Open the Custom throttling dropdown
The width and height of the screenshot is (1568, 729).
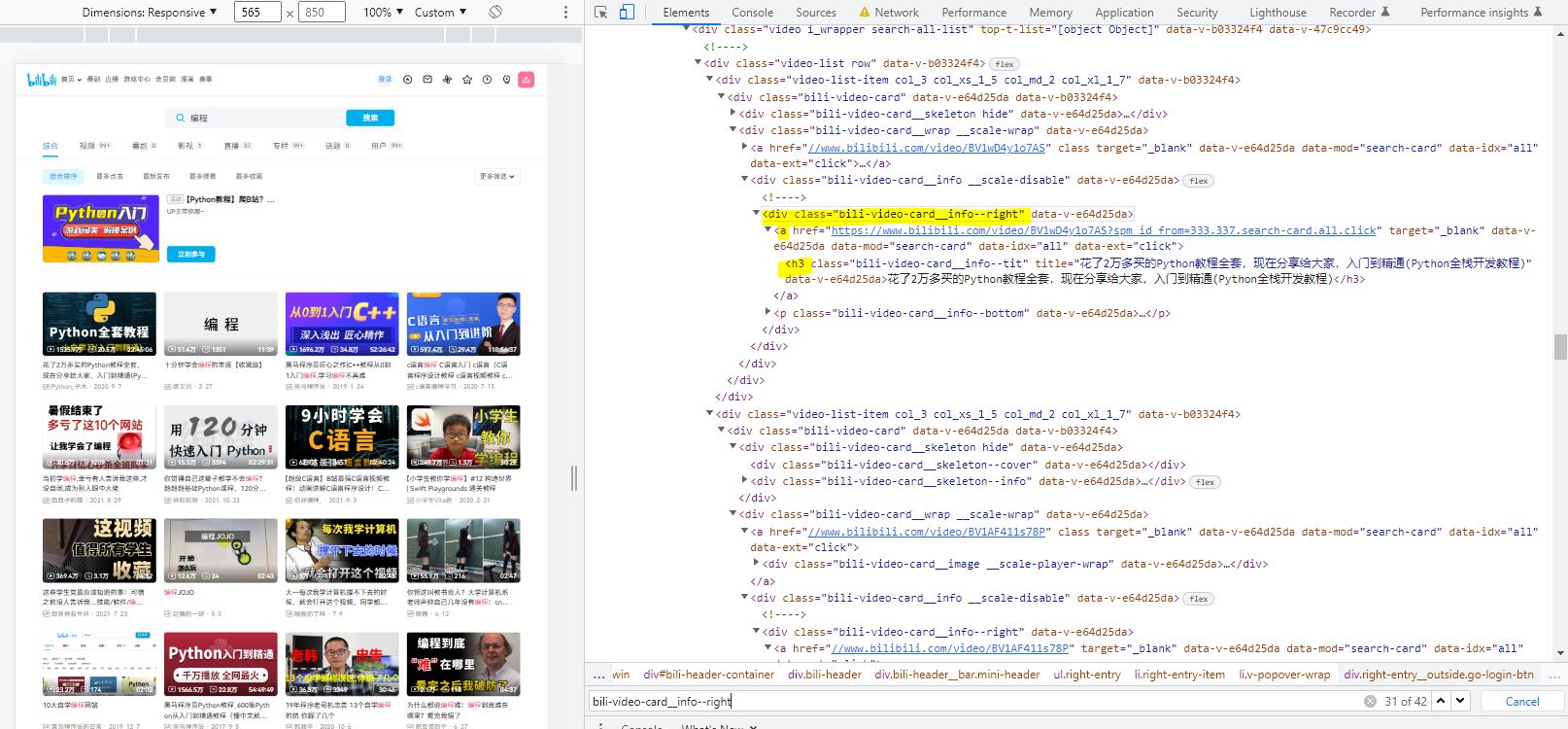pos(440,13)
